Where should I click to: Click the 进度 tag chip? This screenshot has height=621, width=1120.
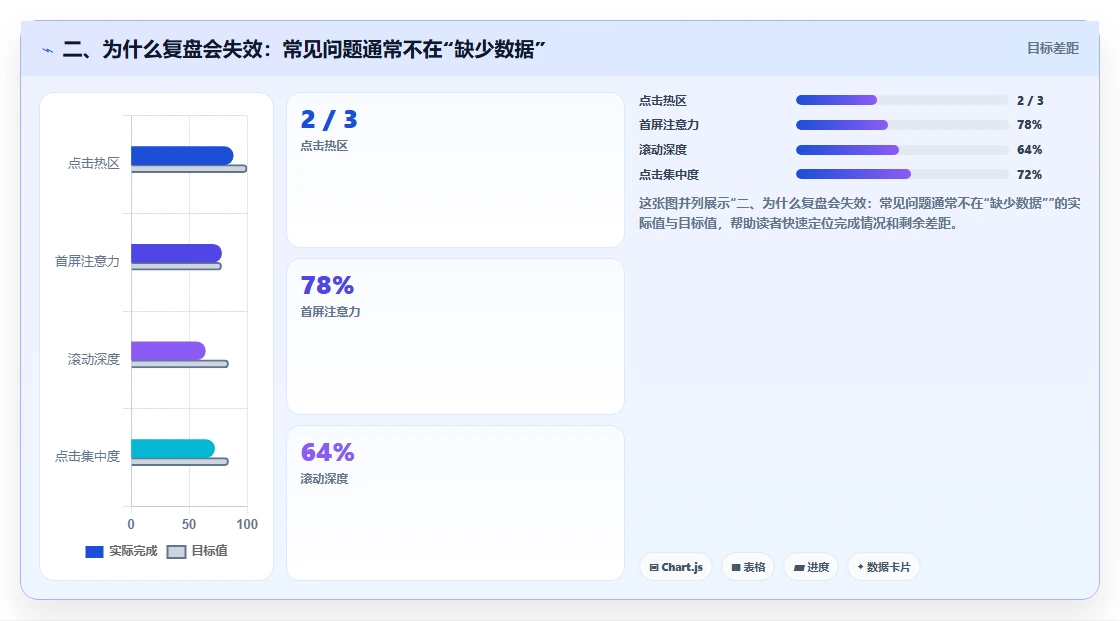click(x=811, y=567)
